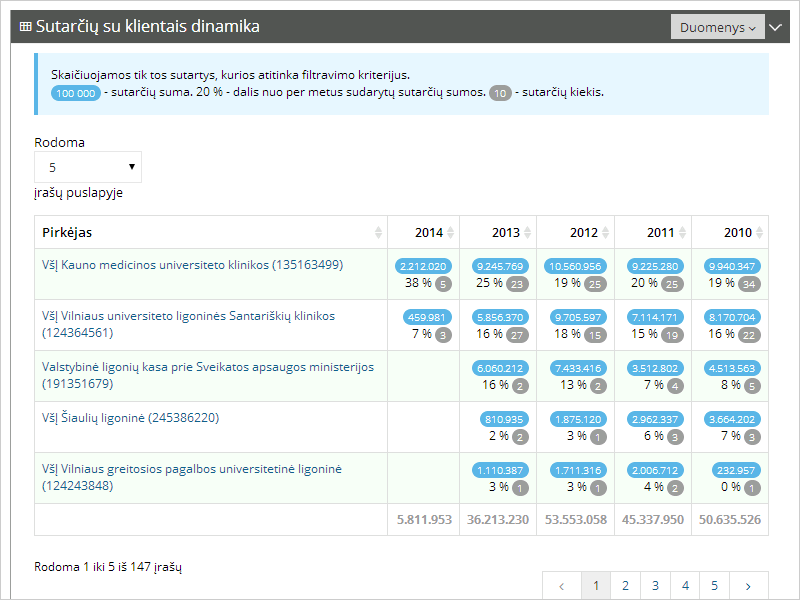Image resolution: width=800 pixels, height=600 pixels.
Task: Click the 38 % share for Kauno 2014
Action: [x=418, y=283]
